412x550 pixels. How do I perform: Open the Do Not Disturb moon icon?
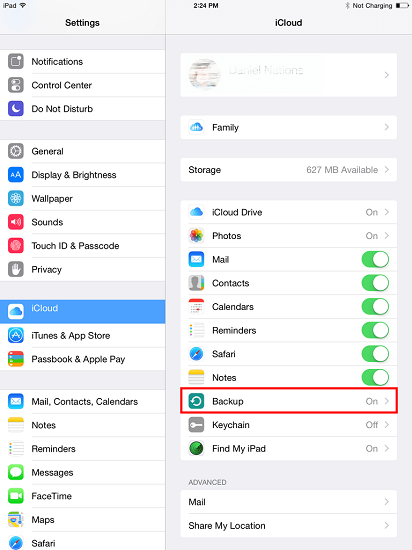coord(16,109)
